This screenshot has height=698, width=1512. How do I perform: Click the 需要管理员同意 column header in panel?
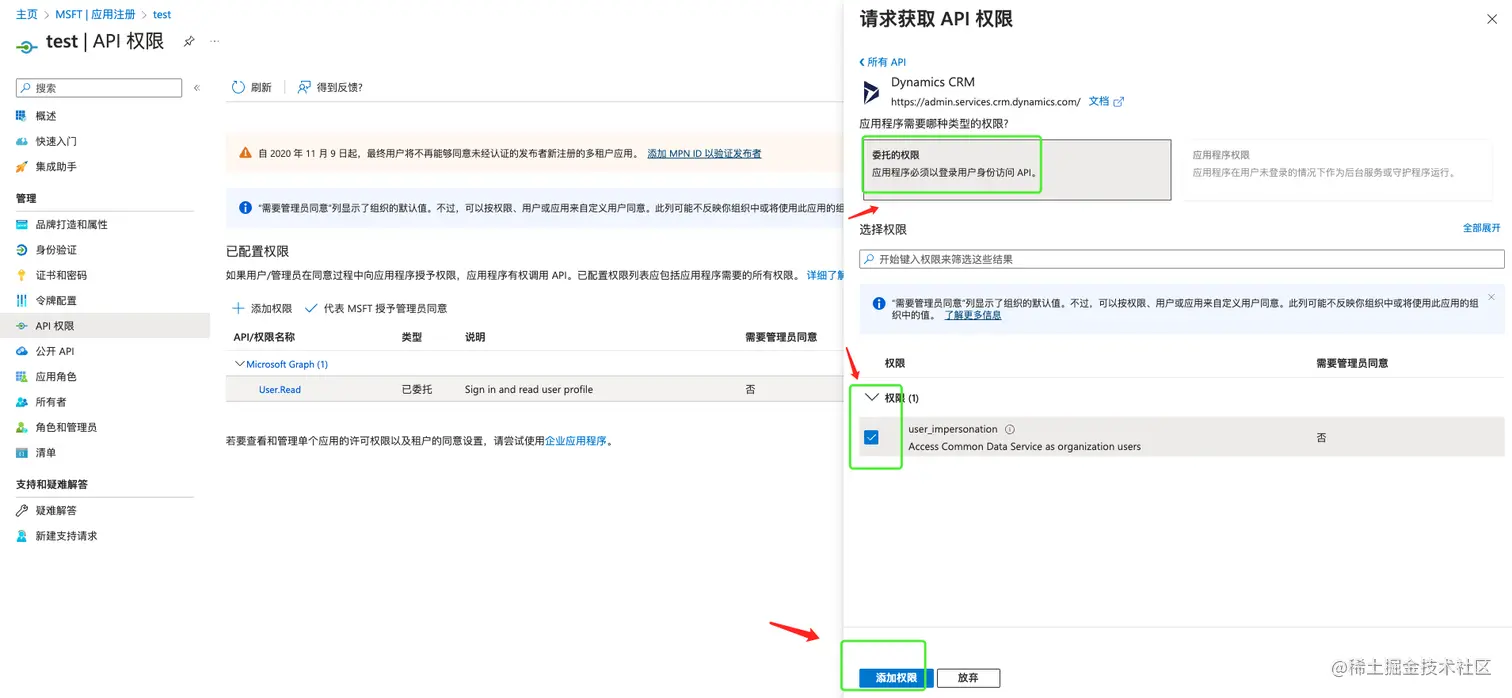[1352, 363]
